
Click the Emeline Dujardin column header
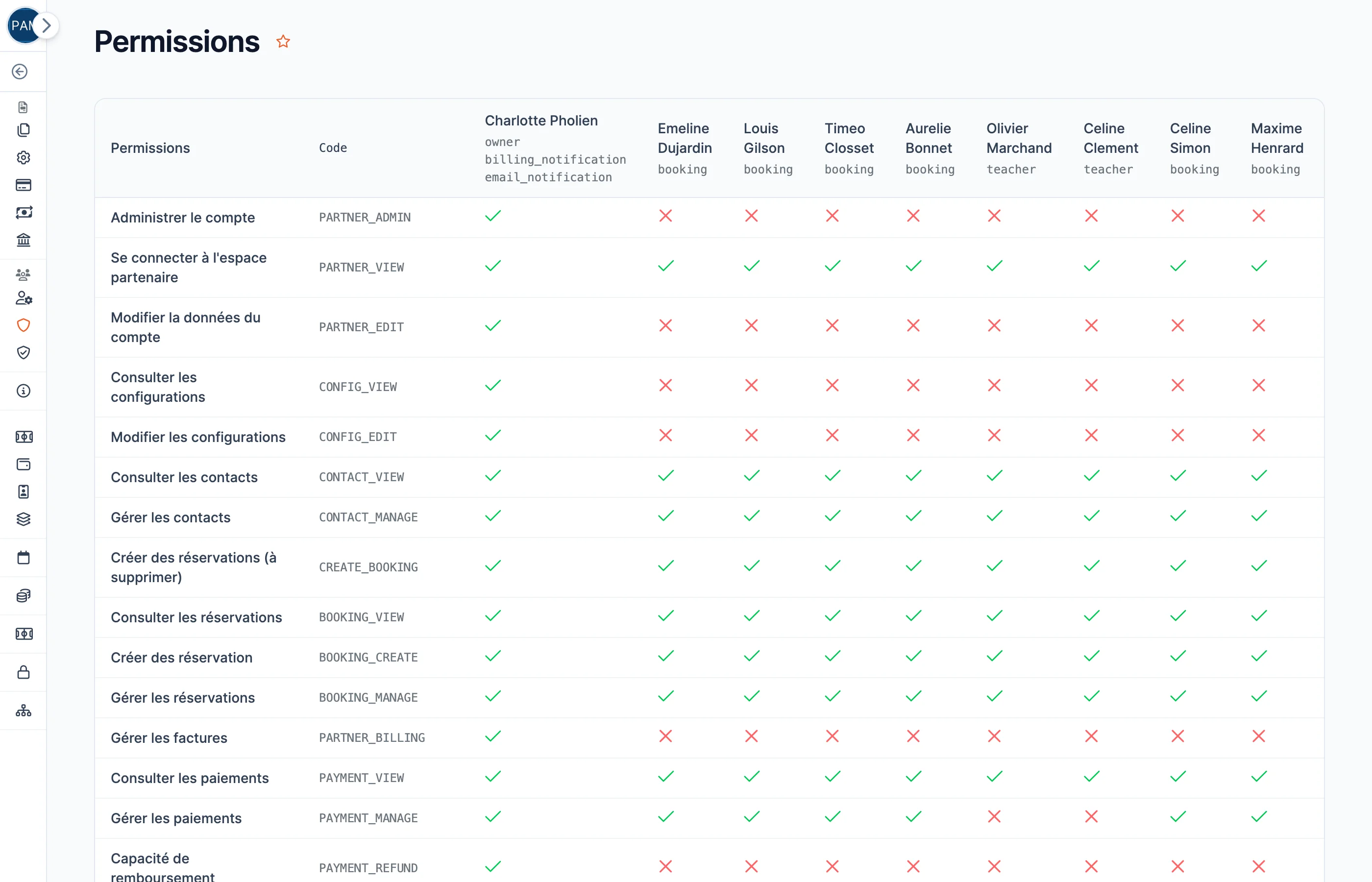coord(684,148)
